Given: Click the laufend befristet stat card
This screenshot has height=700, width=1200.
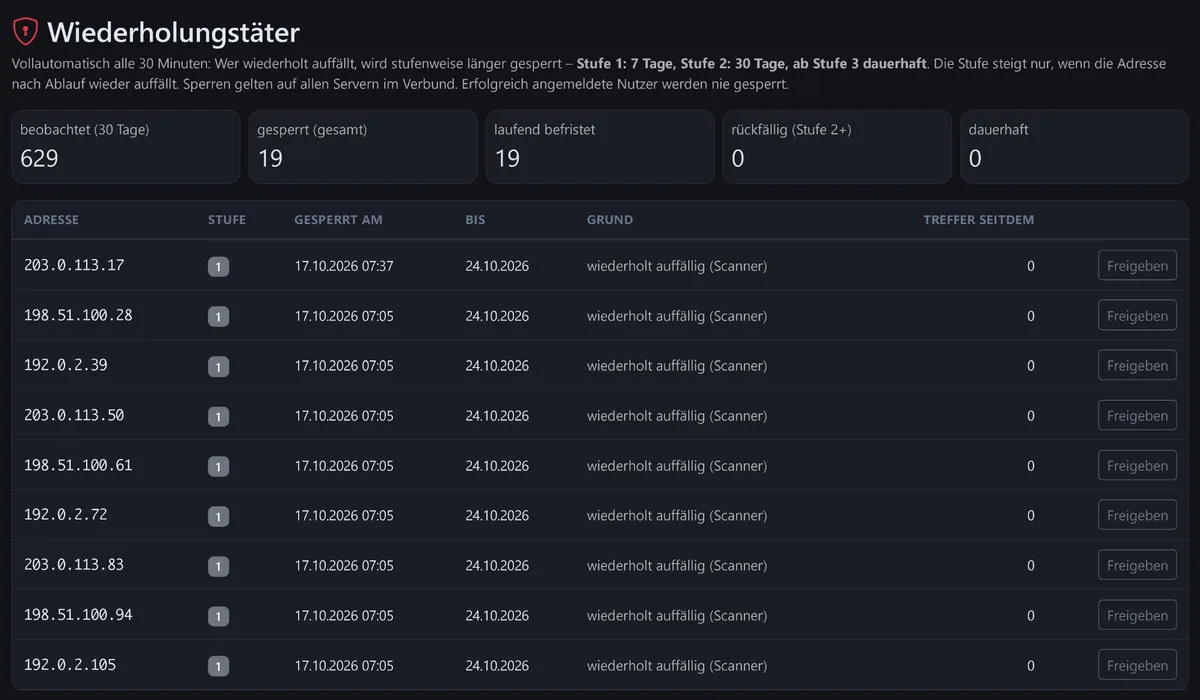Looking at the screenshot, I should [x=600, y=147].
